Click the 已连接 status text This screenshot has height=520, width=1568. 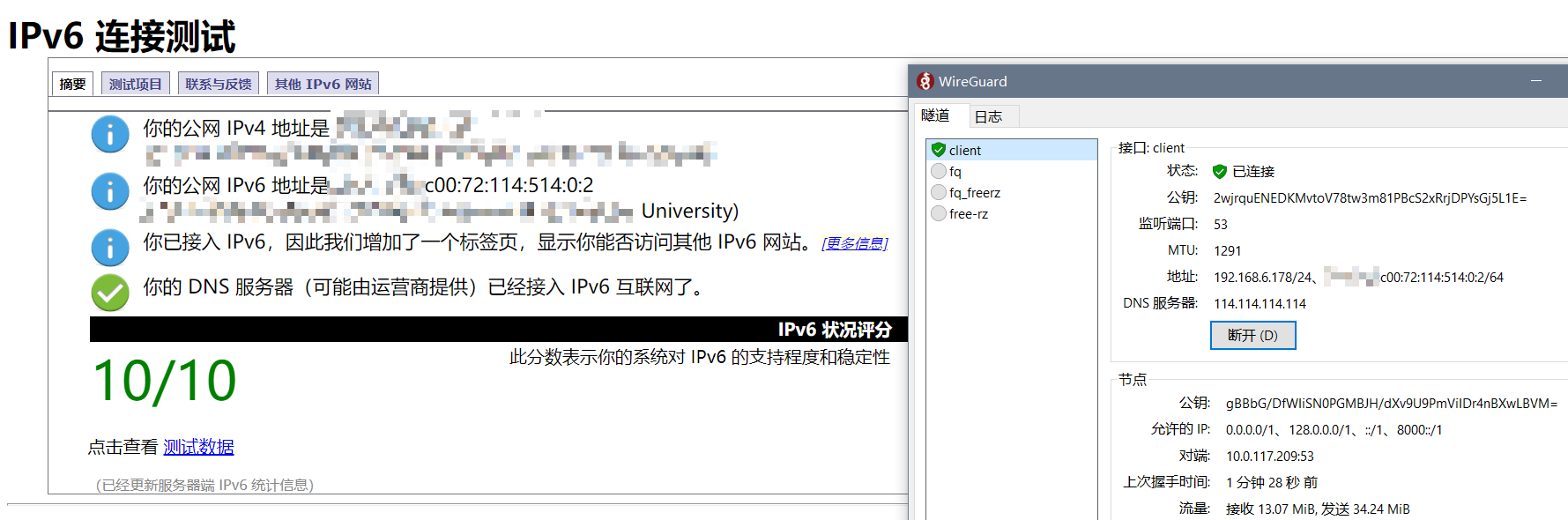pyautogui.click(x=1252, y=171)
